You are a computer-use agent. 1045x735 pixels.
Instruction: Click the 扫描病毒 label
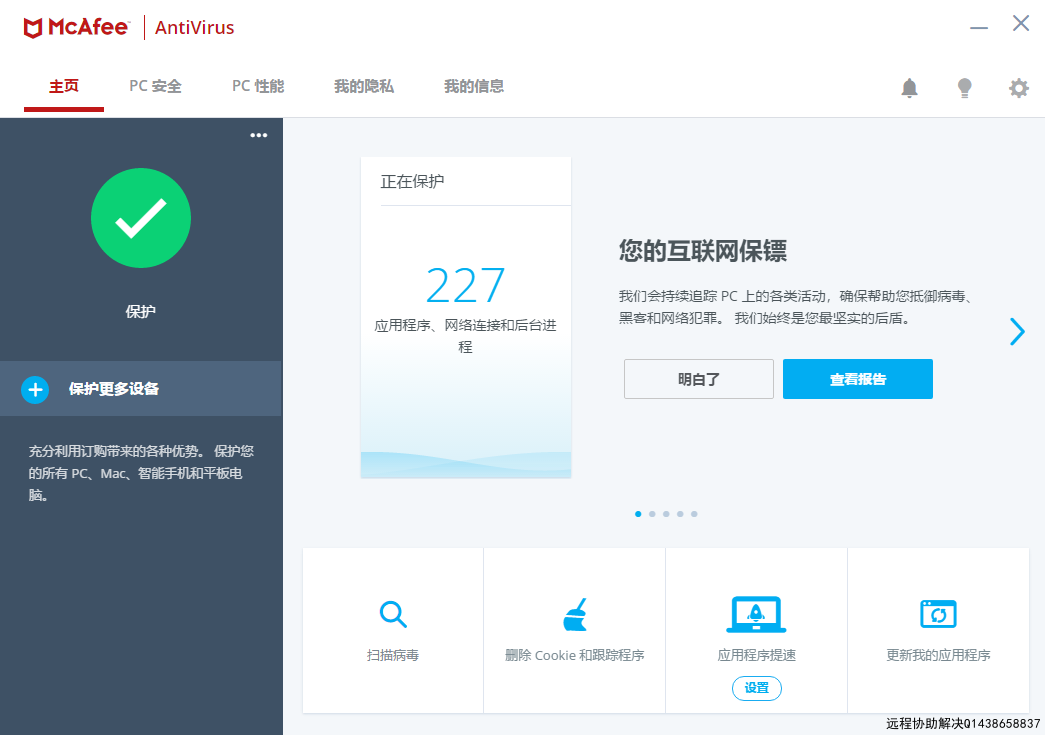pyautogui.click(x=393, y=655)
